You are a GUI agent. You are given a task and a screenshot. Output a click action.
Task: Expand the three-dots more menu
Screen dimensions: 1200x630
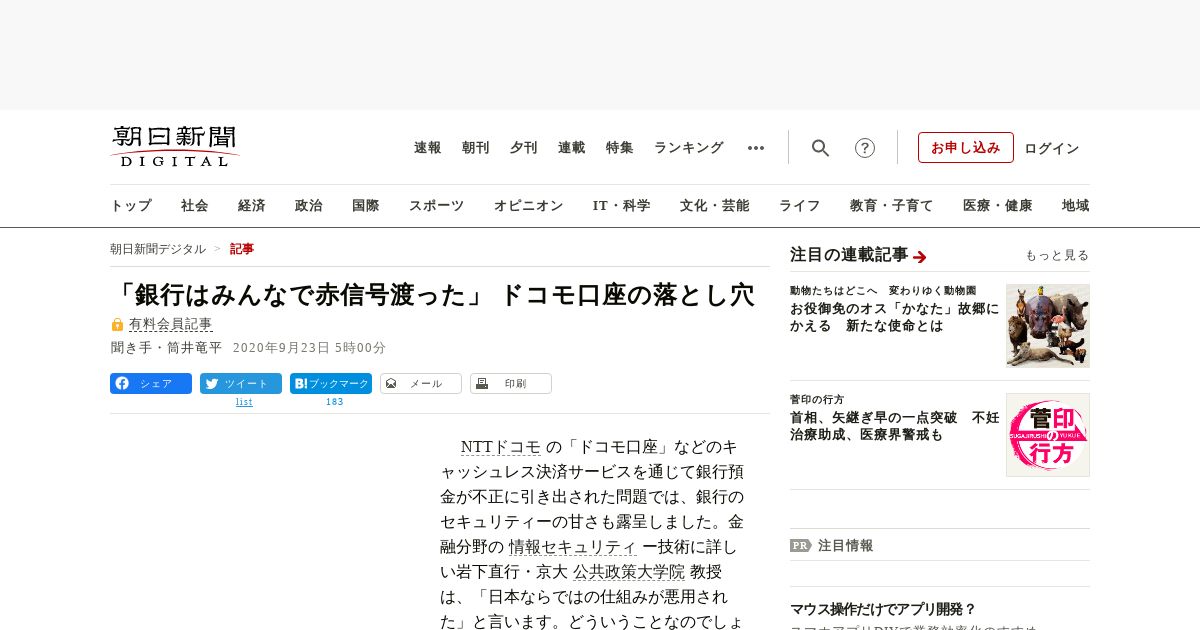pyautogui.click(x=756, y=148)
